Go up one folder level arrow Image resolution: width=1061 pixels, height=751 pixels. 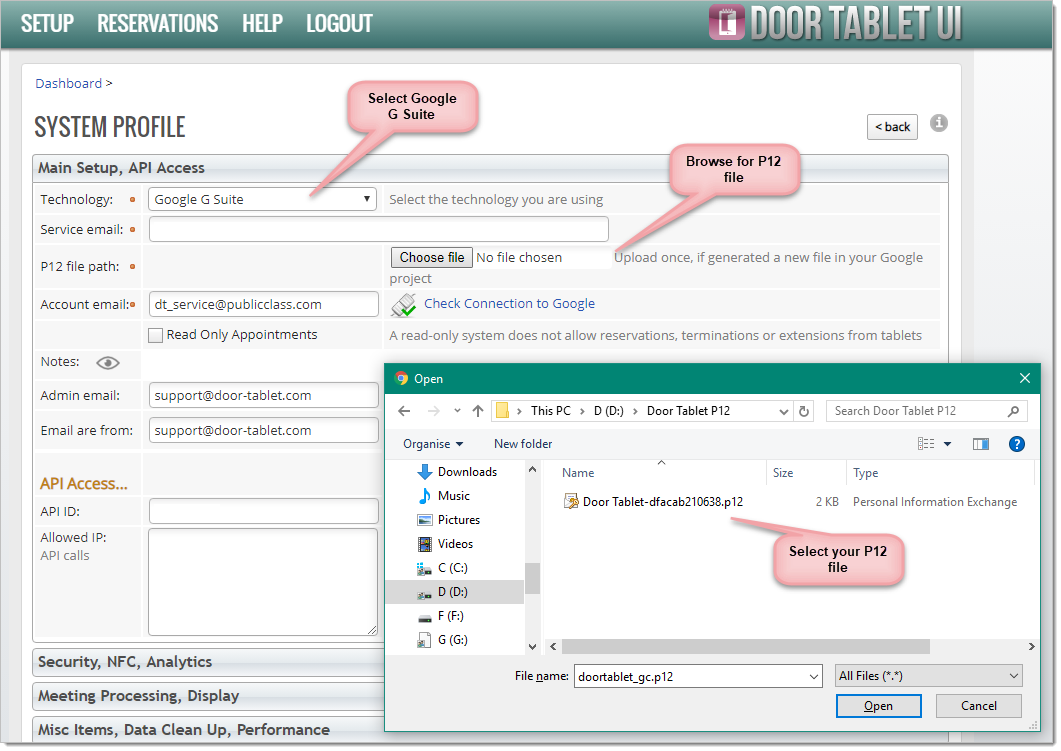(x=478, y=411)
